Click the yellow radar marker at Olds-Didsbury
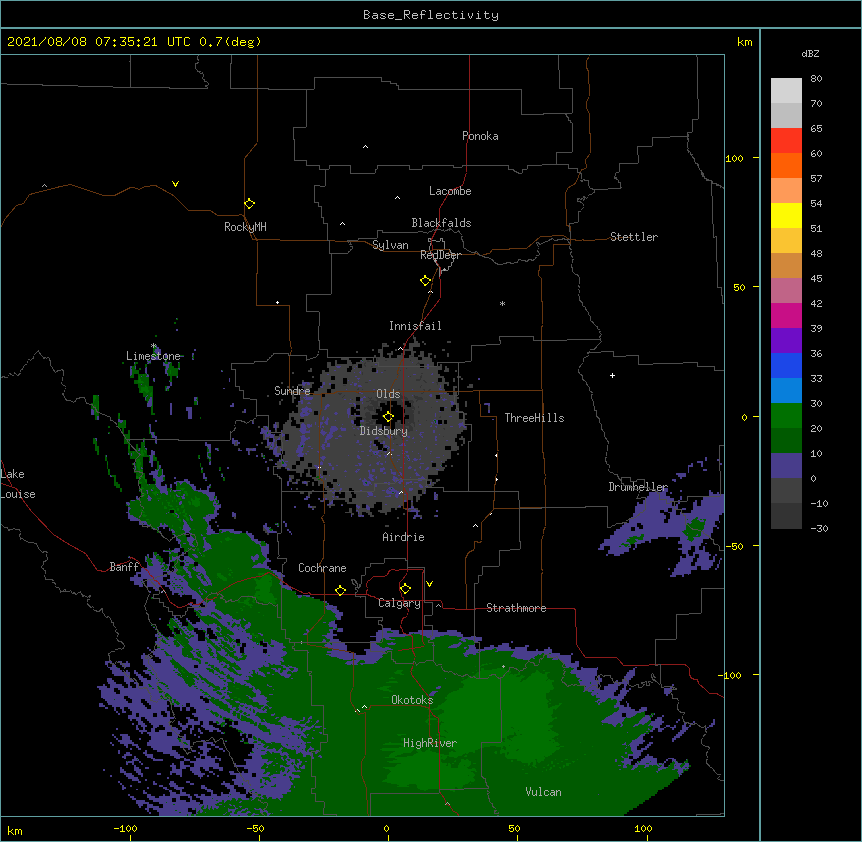The height and width of the screenshot is (842, 862). coord(388,417)
